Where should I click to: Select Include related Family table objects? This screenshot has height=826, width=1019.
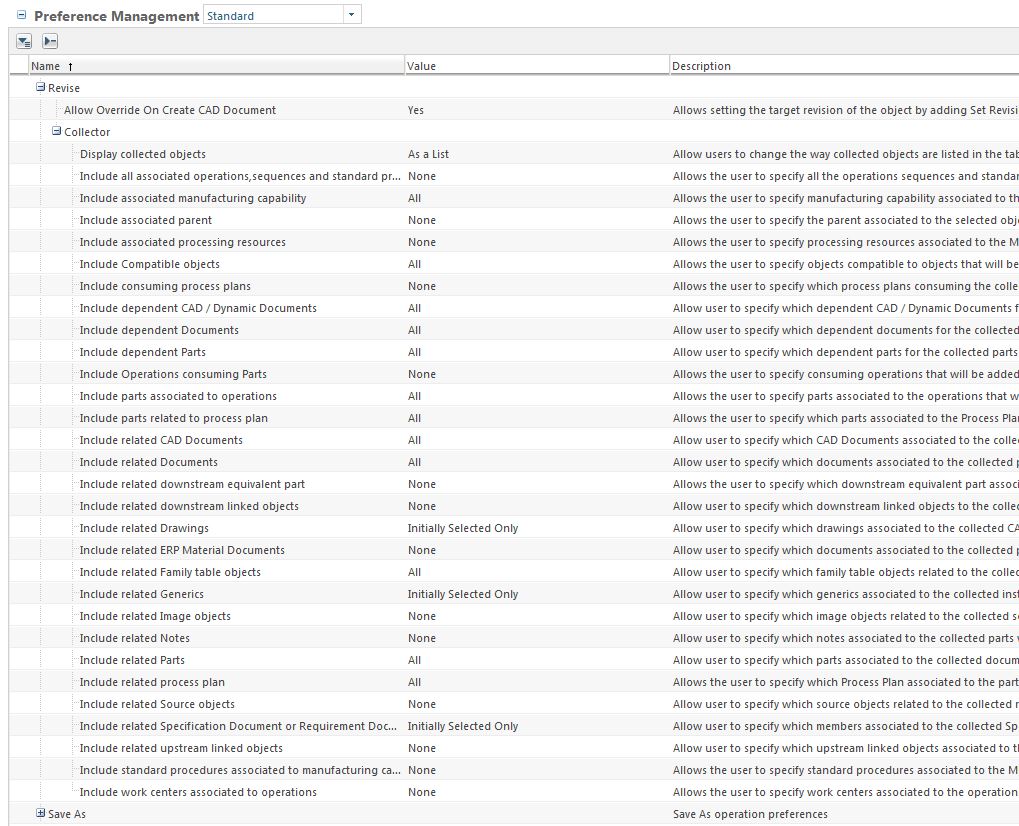[170, 573]
